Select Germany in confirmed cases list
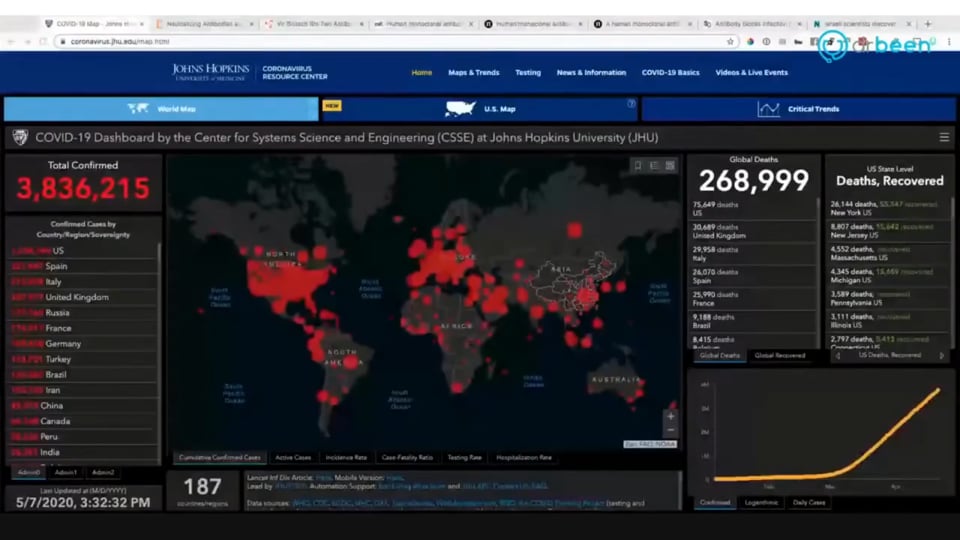Image resolution: width=960 pixels, height=540 pixels. click(x=83, y=343)
